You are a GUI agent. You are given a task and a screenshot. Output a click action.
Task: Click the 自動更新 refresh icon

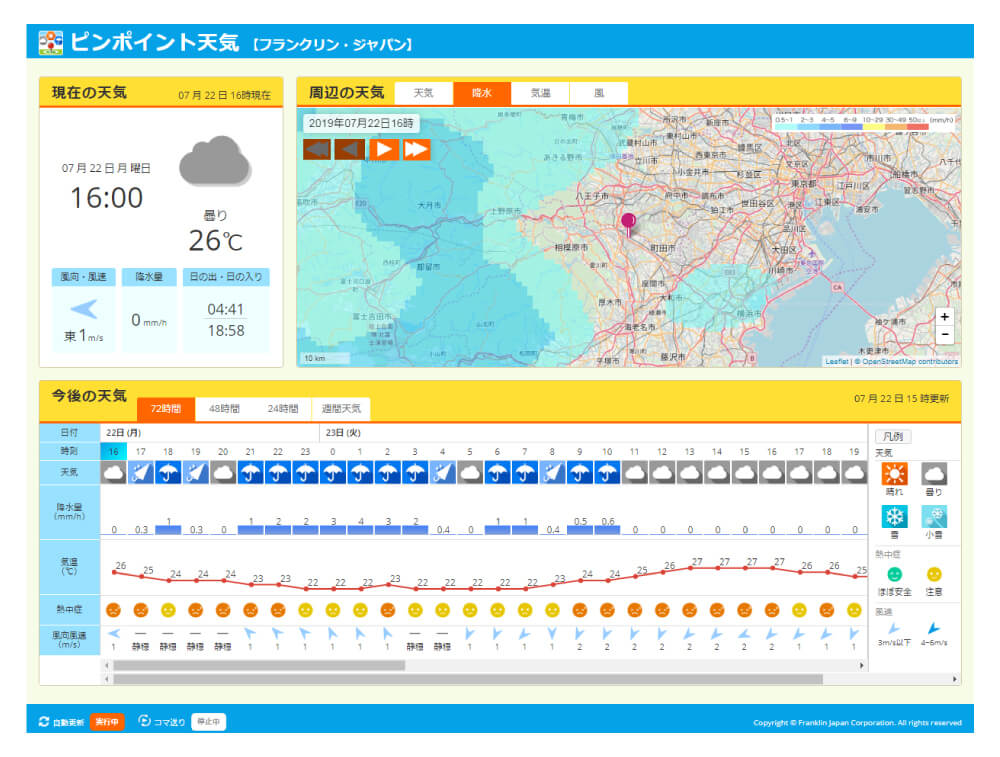[x=44, y=721]
